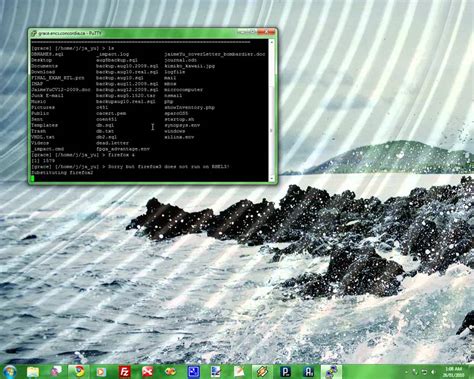
Task: Click 'fpga_advantage.env' in terminal
Action: [x=123, y=149]
